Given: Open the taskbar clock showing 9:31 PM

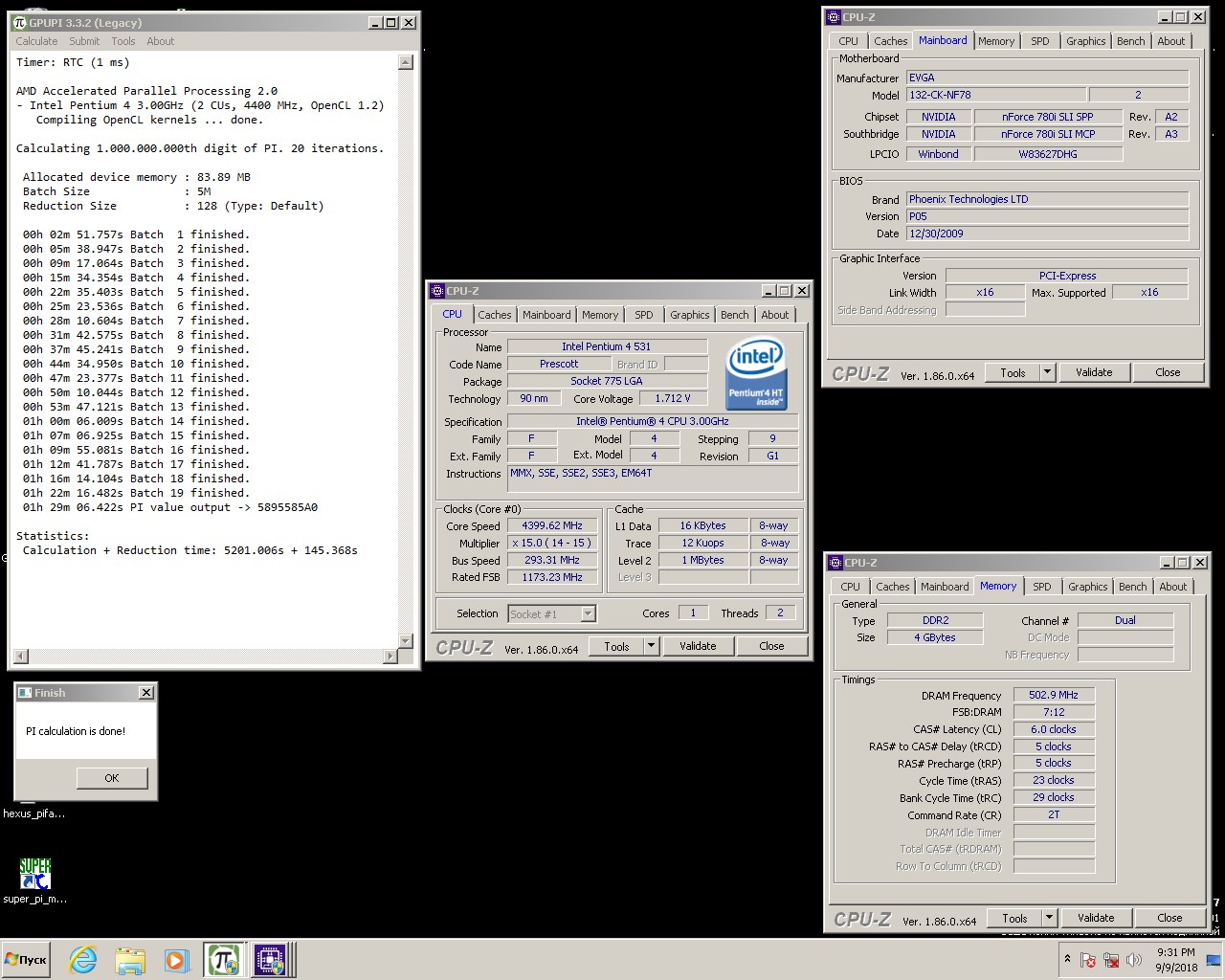Looking at the screenshot, I should [1176, 960].
